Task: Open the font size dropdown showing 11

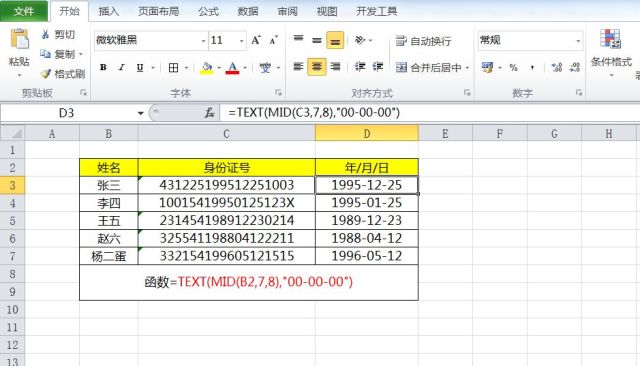Action: 242,41
